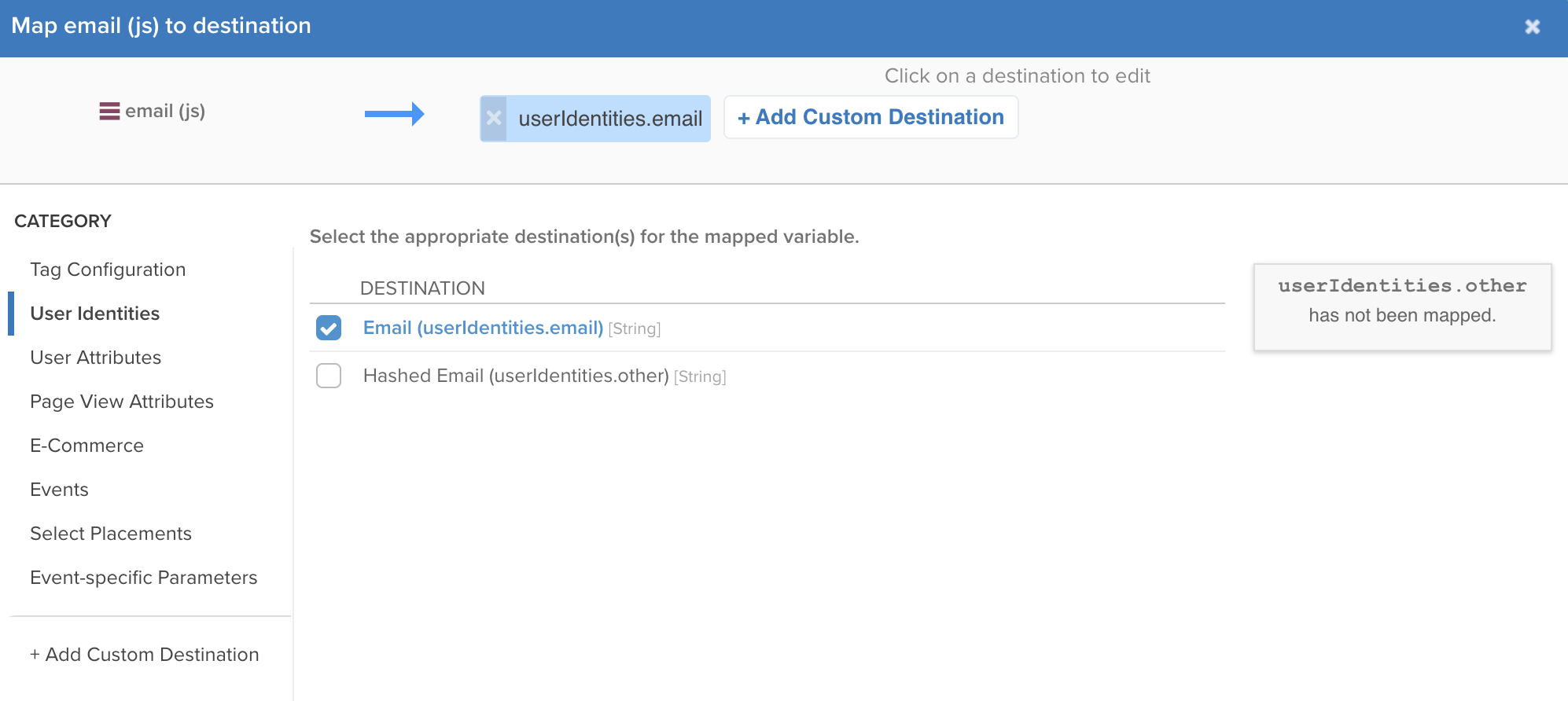
Task: Open the Select Placements category
Action: click(111, 533)
